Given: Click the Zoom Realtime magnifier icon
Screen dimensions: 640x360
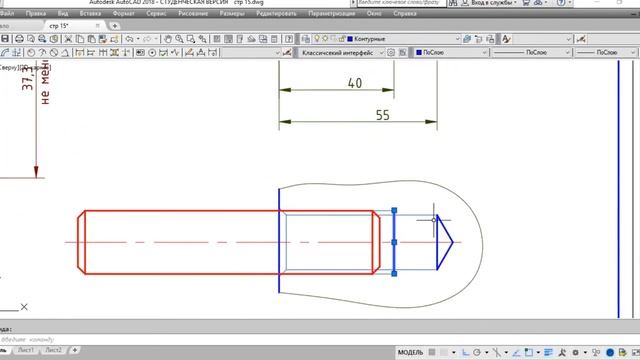Looking at the screenshot, I should (179, 39).
